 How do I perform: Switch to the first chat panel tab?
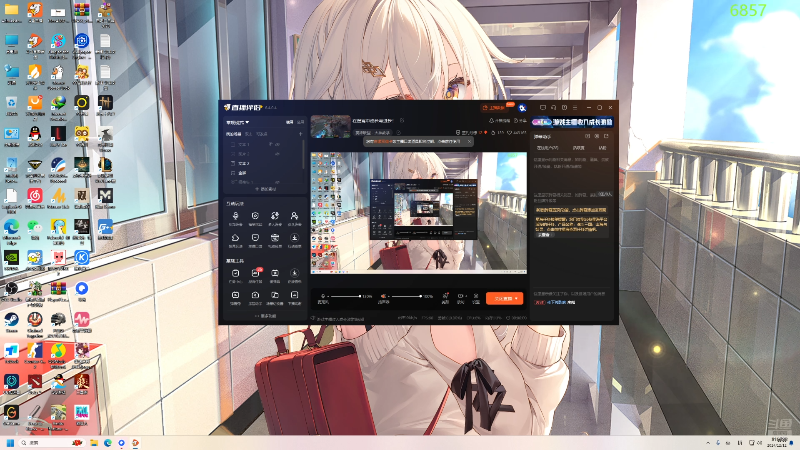[x=547, y=148]
